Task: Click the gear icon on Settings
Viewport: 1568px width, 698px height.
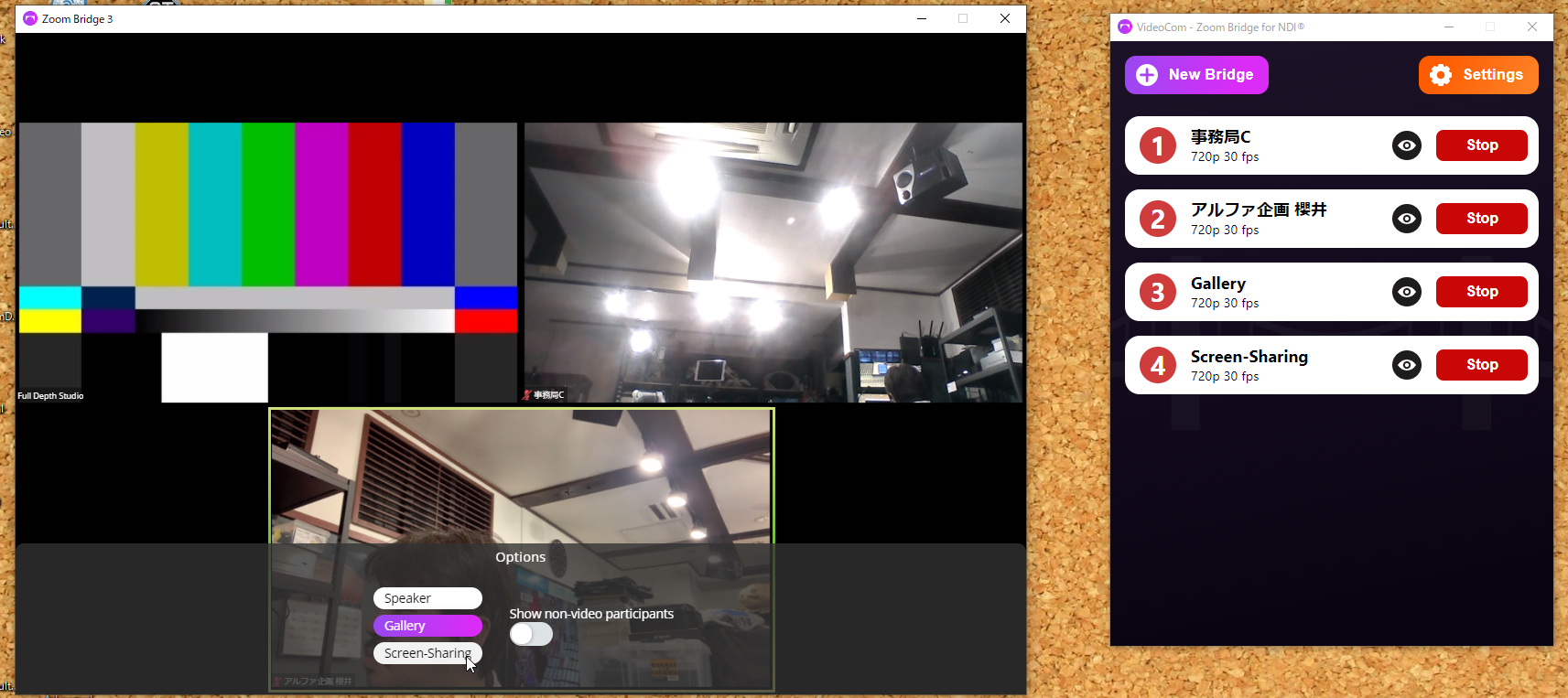Action: point(1441,75)
